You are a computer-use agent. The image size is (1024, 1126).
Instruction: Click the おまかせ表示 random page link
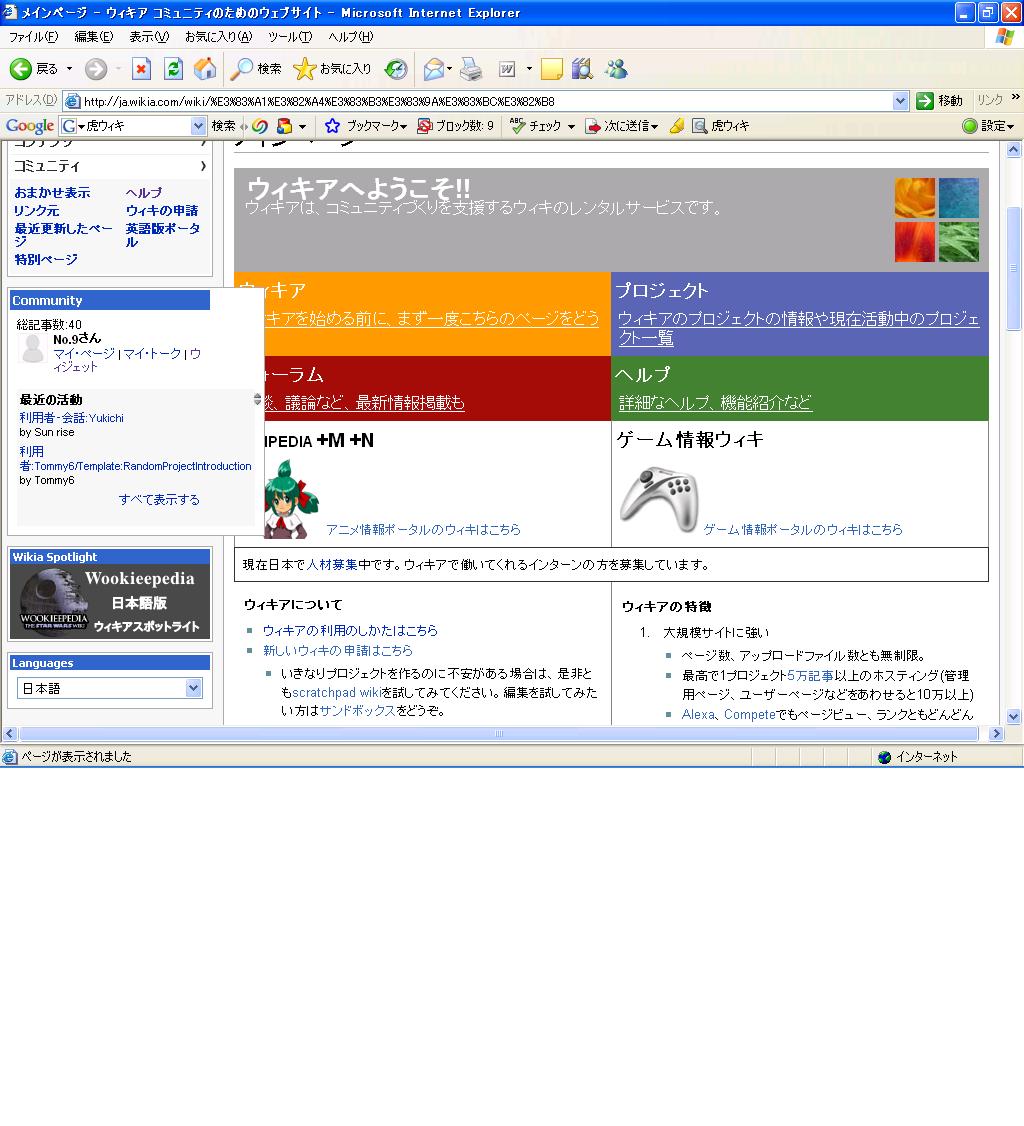pyautogui.click(x=52, y=193)
